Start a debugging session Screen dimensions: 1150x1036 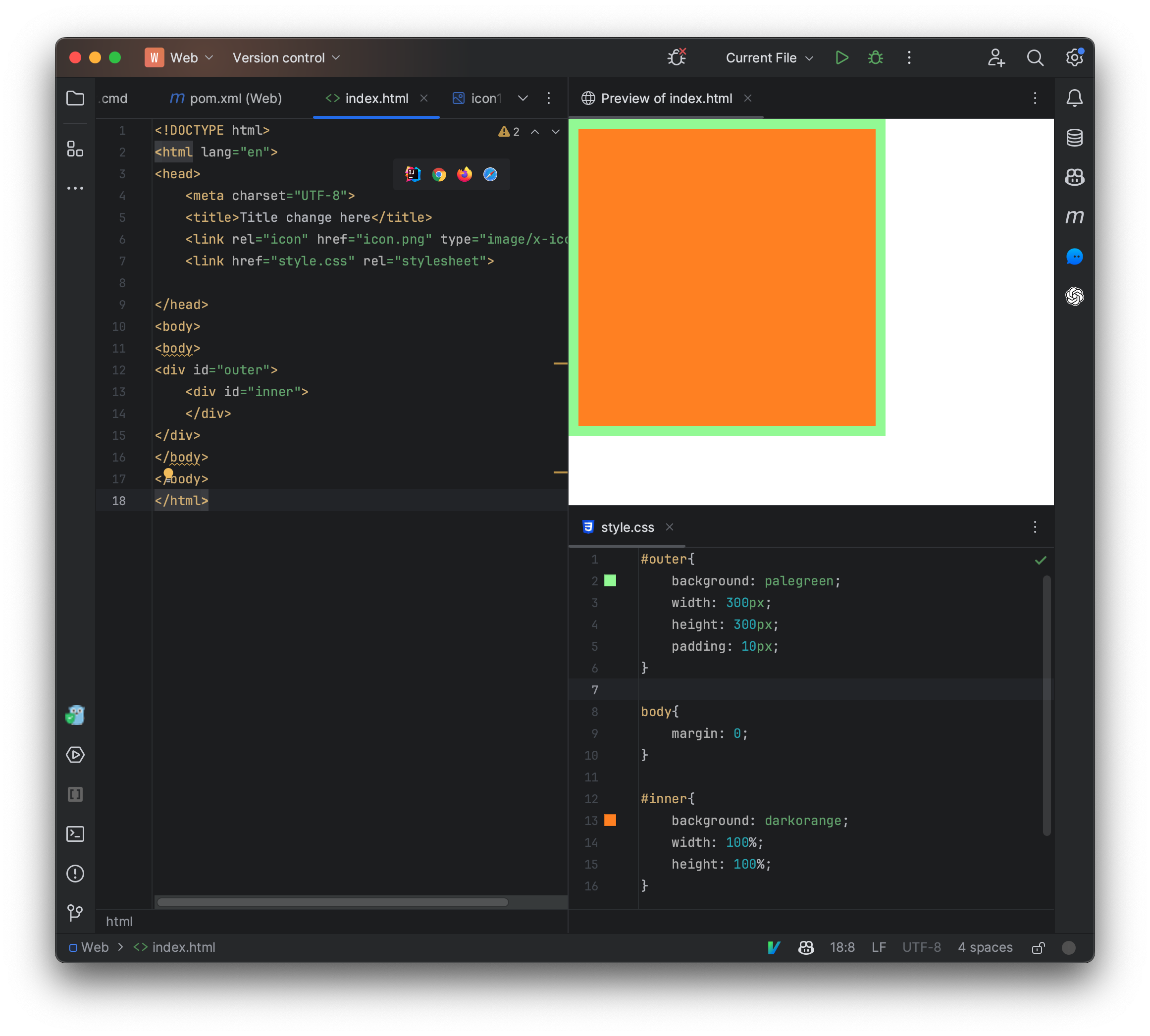pos(875,57)
